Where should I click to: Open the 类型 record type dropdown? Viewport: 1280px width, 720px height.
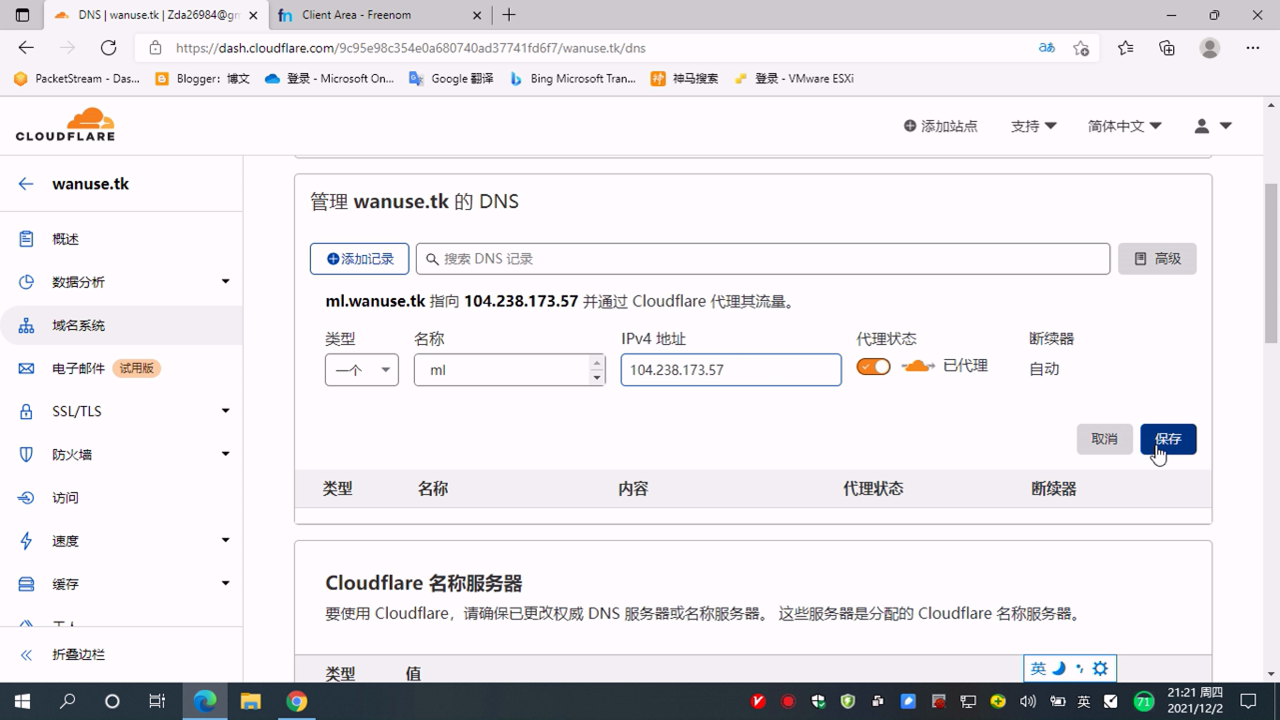(362, 370)
